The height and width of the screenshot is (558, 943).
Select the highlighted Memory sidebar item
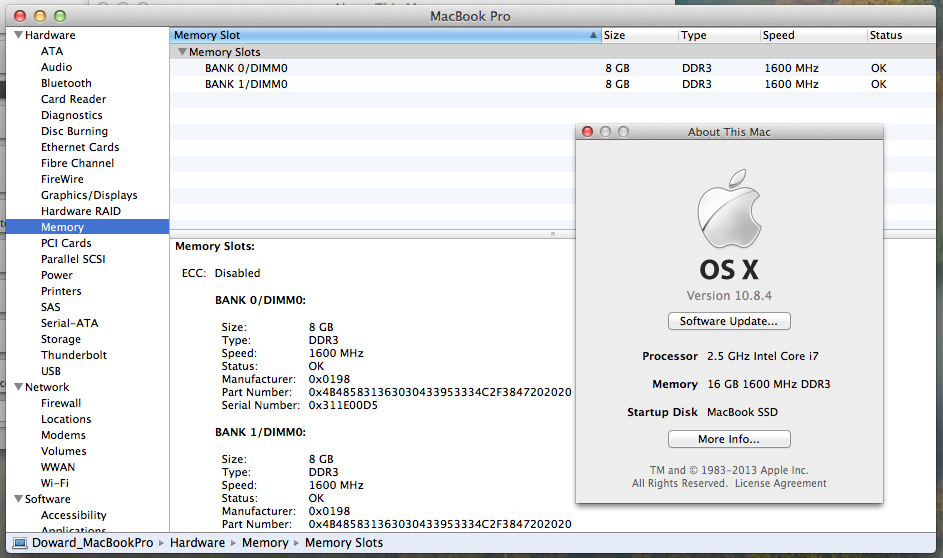87,227
